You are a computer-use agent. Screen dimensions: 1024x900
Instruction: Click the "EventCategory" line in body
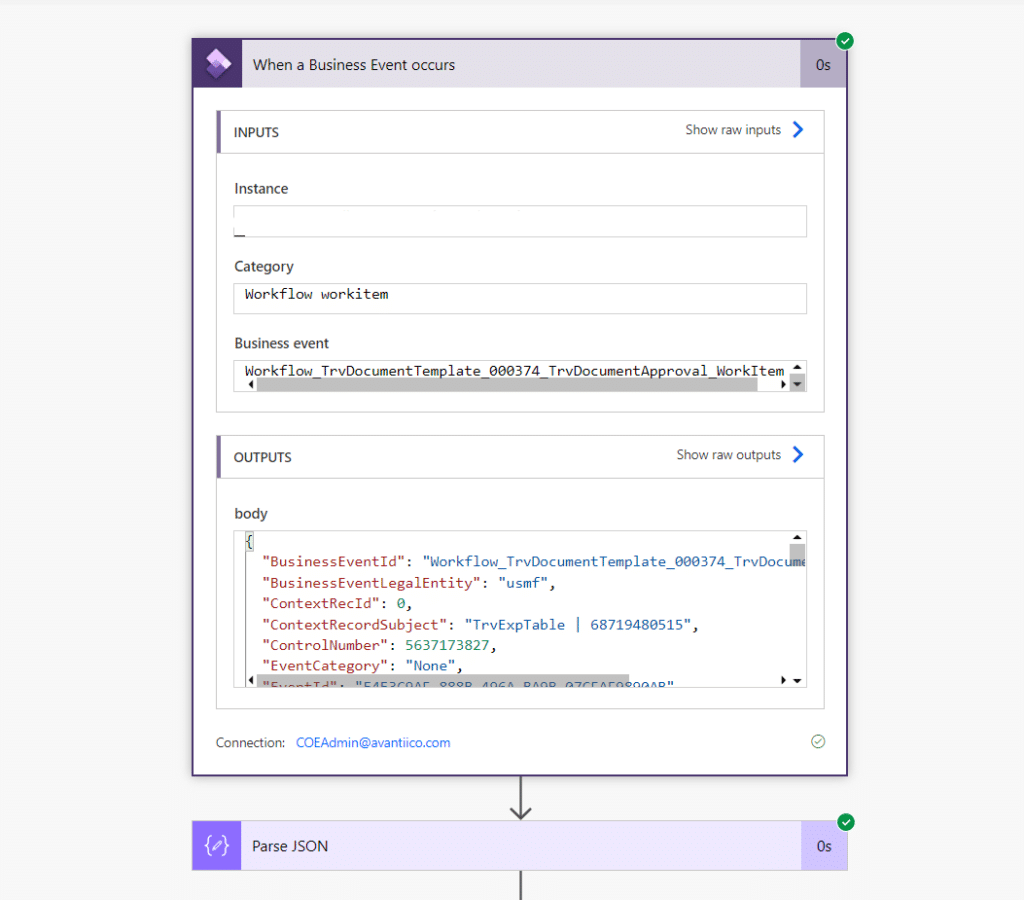tap(362, 666)
